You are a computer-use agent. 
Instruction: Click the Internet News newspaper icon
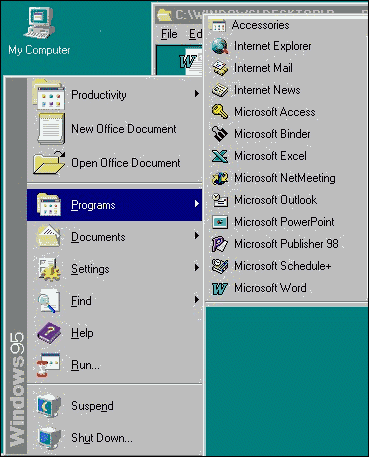click(x=220, y=90)
